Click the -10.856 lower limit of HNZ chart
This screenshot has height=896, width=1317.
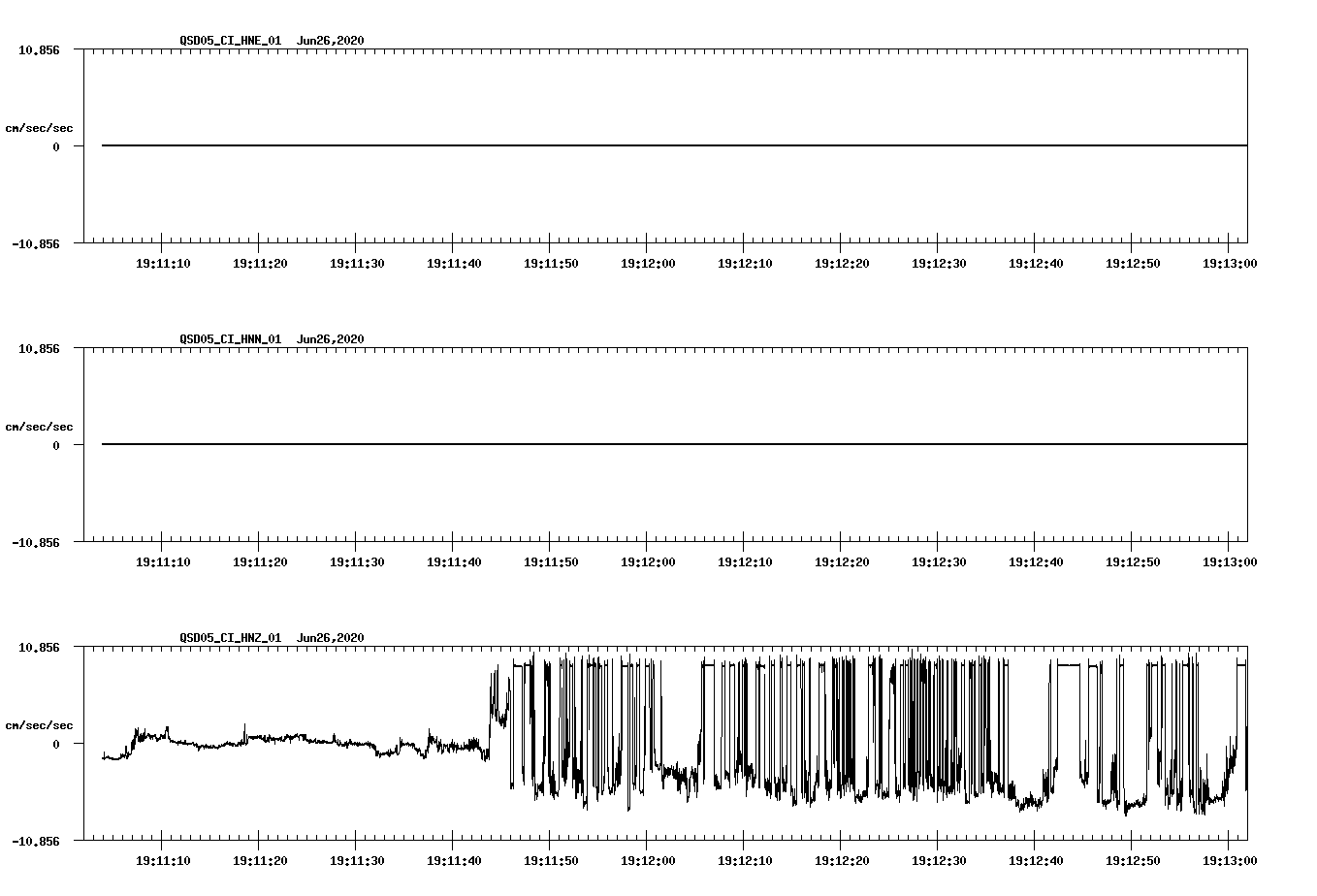click(x=36, y=841)
